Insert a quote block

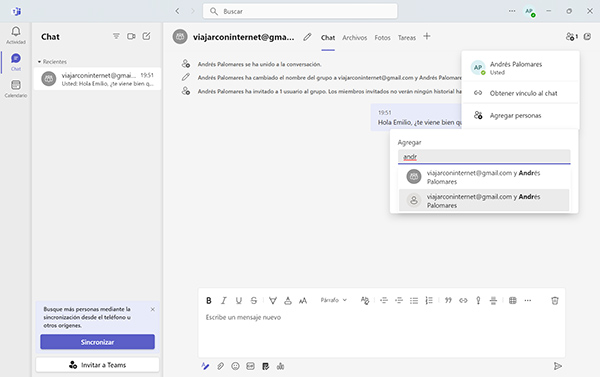click(448, 300)
